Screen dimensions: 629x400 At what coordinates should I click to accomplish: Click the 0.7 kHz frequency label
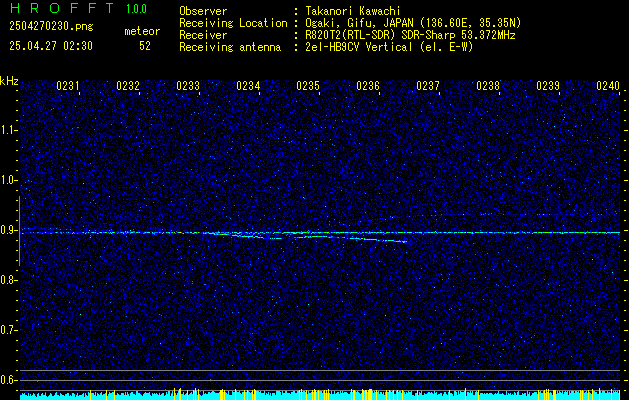pos(8,330)
